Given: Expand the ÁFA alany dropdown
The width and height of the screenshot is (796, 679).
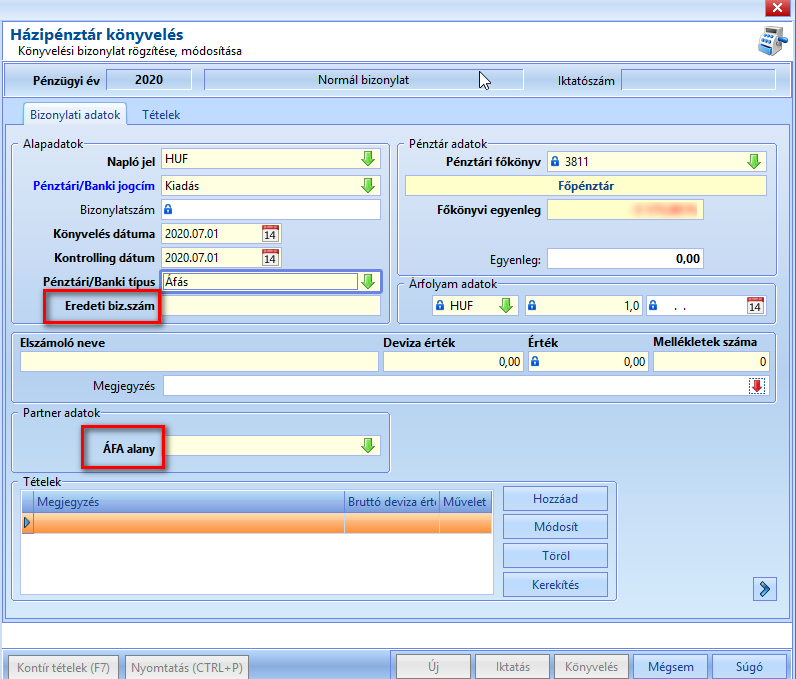Looking at the screenshot, I should [x=368, y=446].
